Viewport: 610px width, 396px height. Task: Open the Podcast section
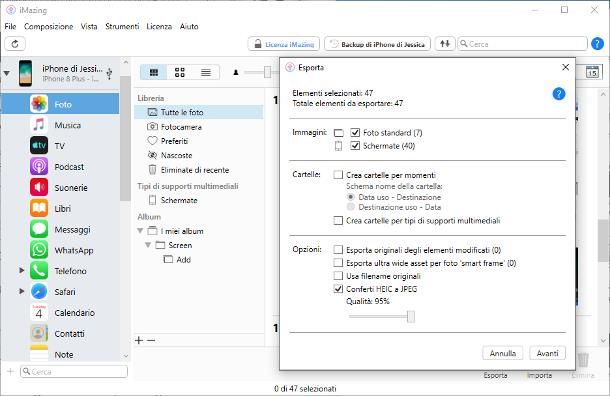(x=60, y=166)
